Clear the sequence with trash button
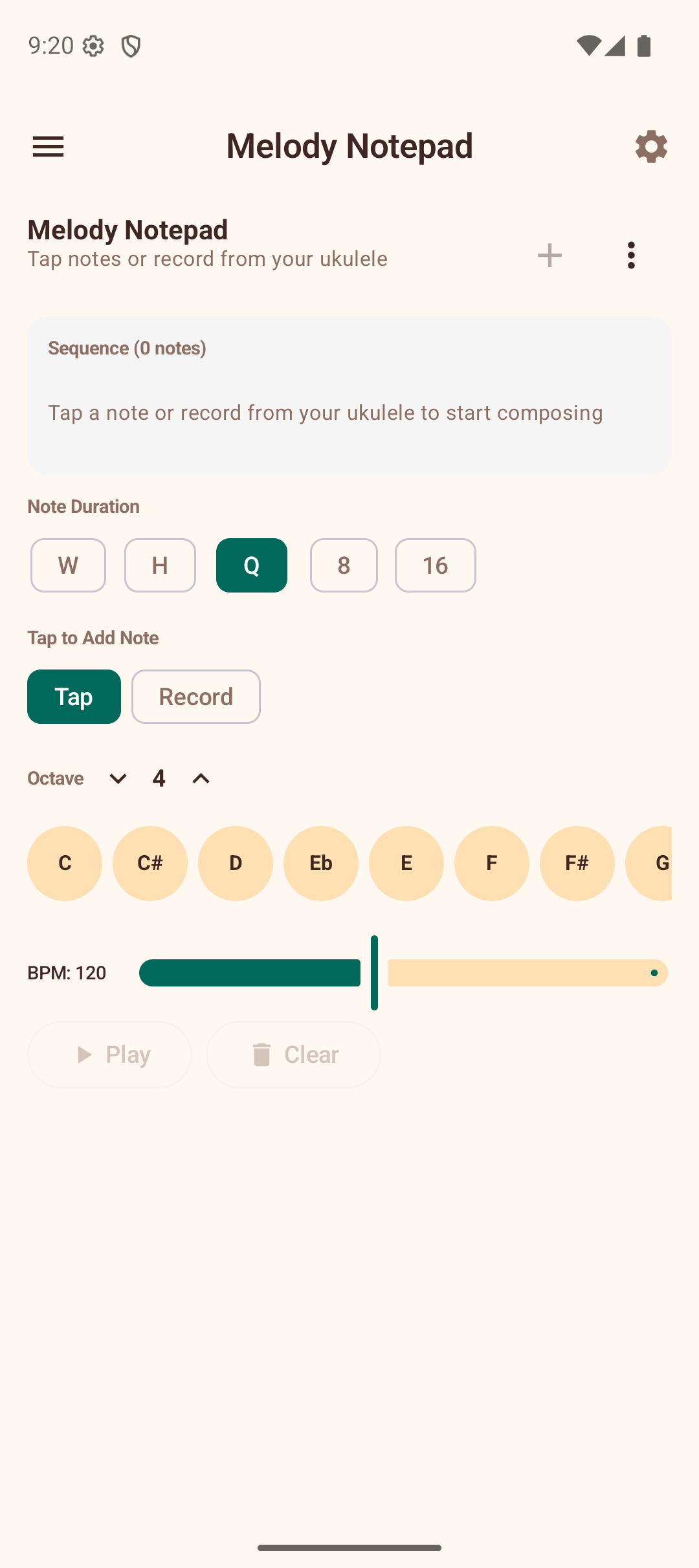This screenshot has width=699, height=1568. [x=293, y=1054]
